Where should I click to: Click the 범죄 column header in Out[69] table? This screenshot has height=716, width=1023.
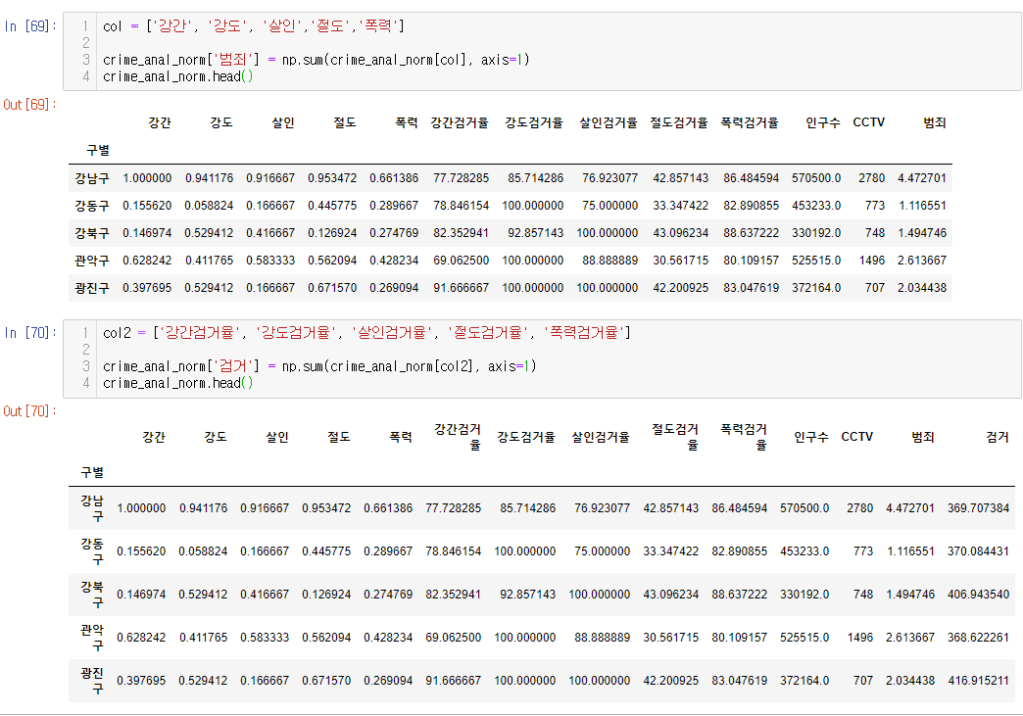(x=934, y=123)
